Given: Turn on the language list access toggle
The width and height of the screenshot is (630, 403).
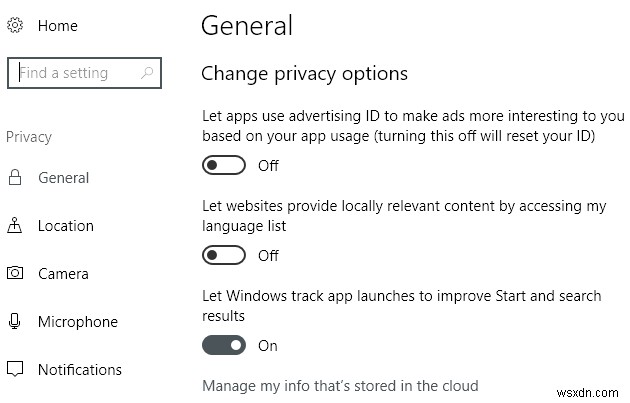Looking at the screenshot, I should (224, 255).
